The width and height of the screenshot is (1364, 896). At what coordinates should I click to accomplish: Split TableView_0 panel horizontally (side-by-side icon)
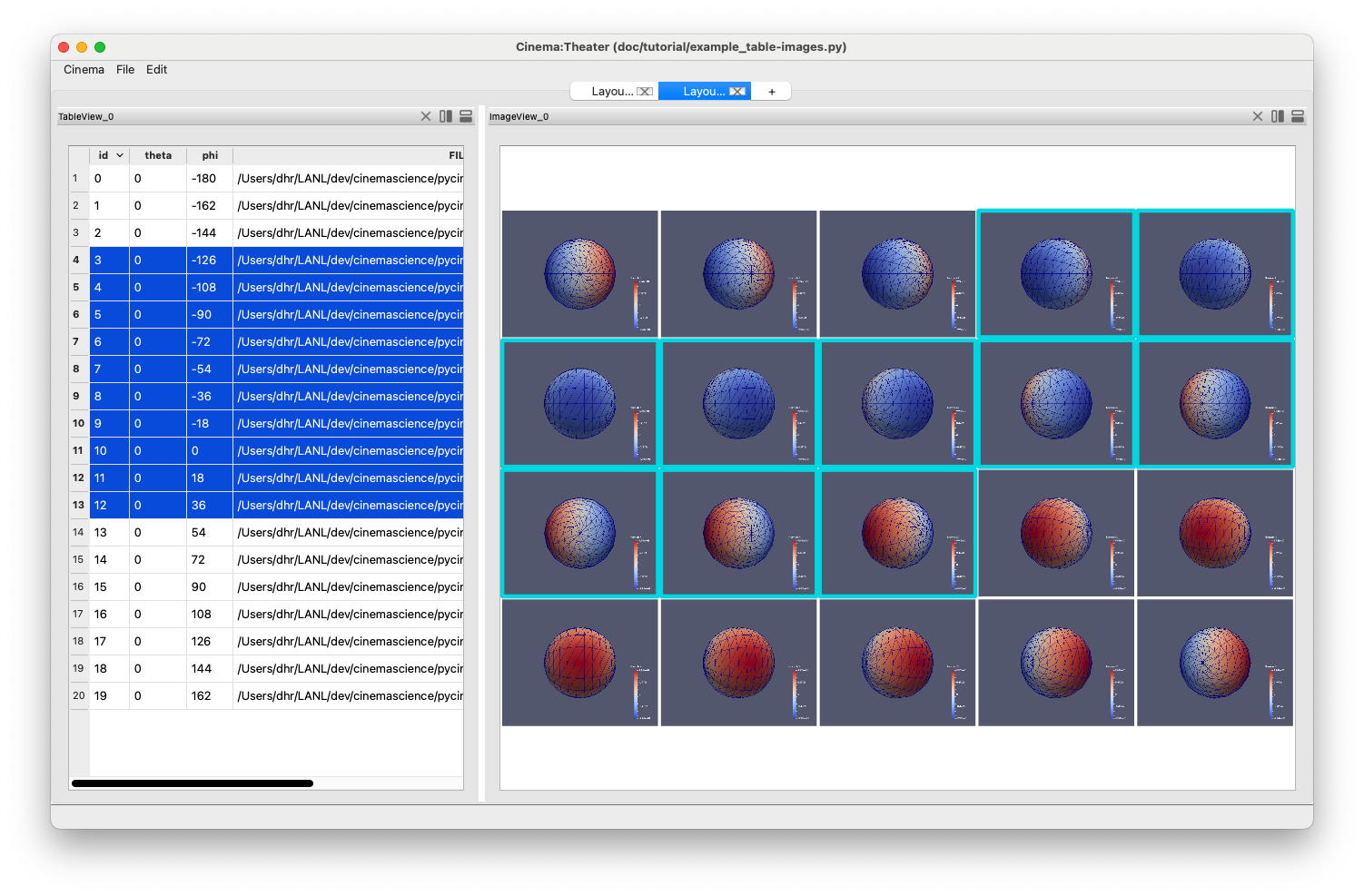point(446,116)
